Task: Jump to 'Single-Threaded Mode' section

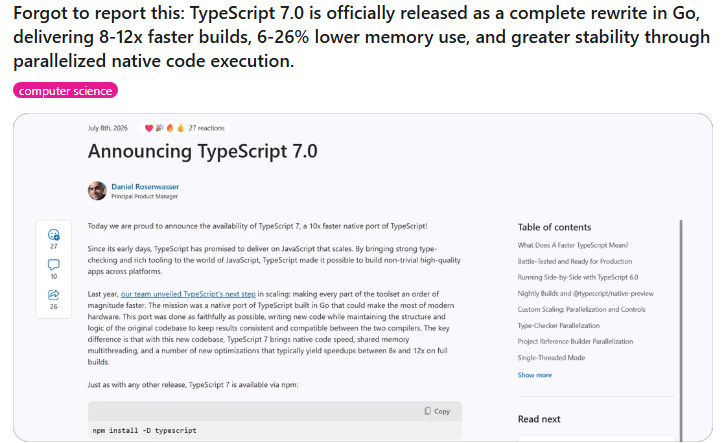Action: pyautogui.click(x=551, y=357)
